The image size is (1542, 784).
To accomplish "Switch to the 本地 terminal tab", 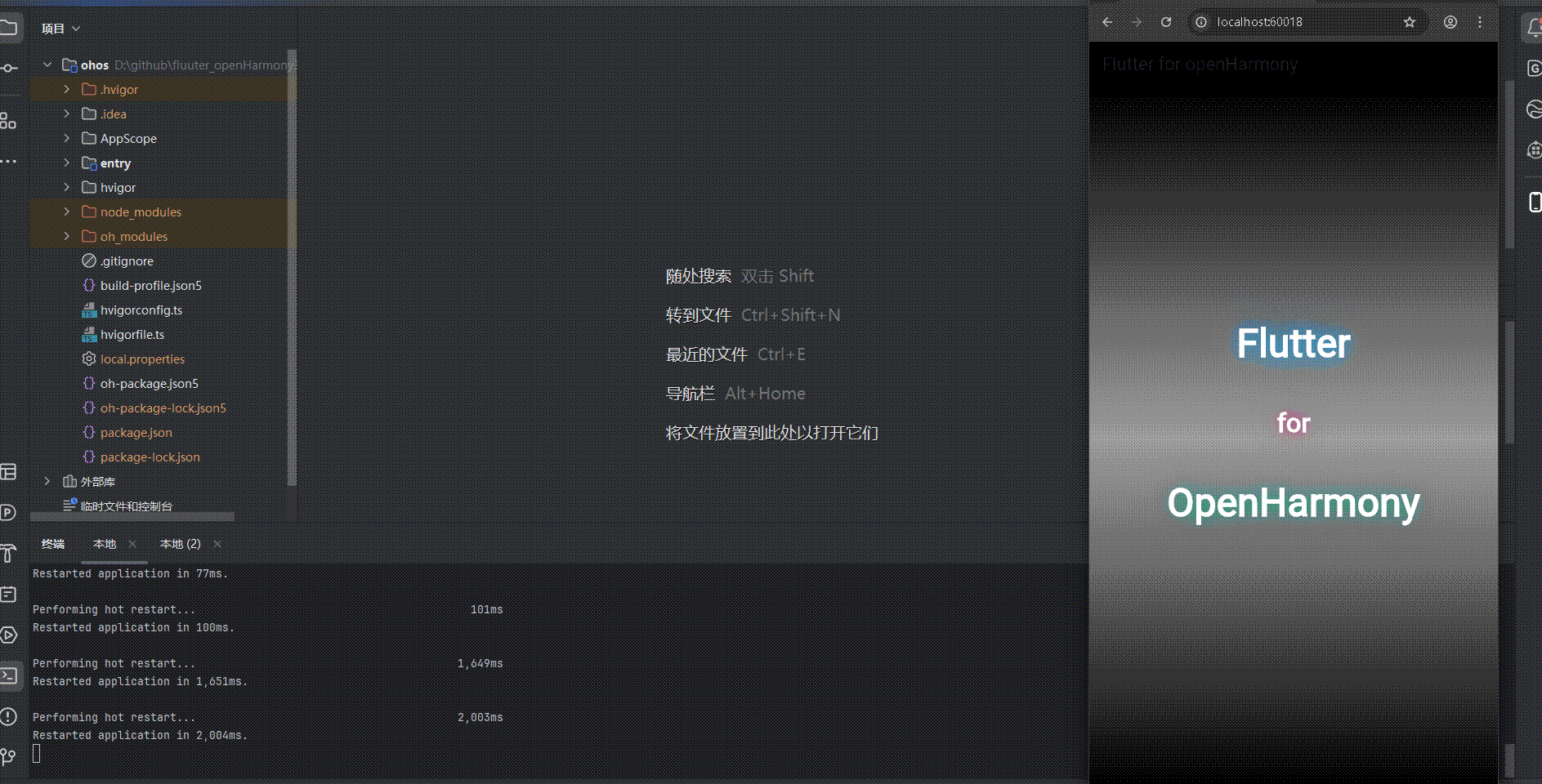I will coord(105,544).
